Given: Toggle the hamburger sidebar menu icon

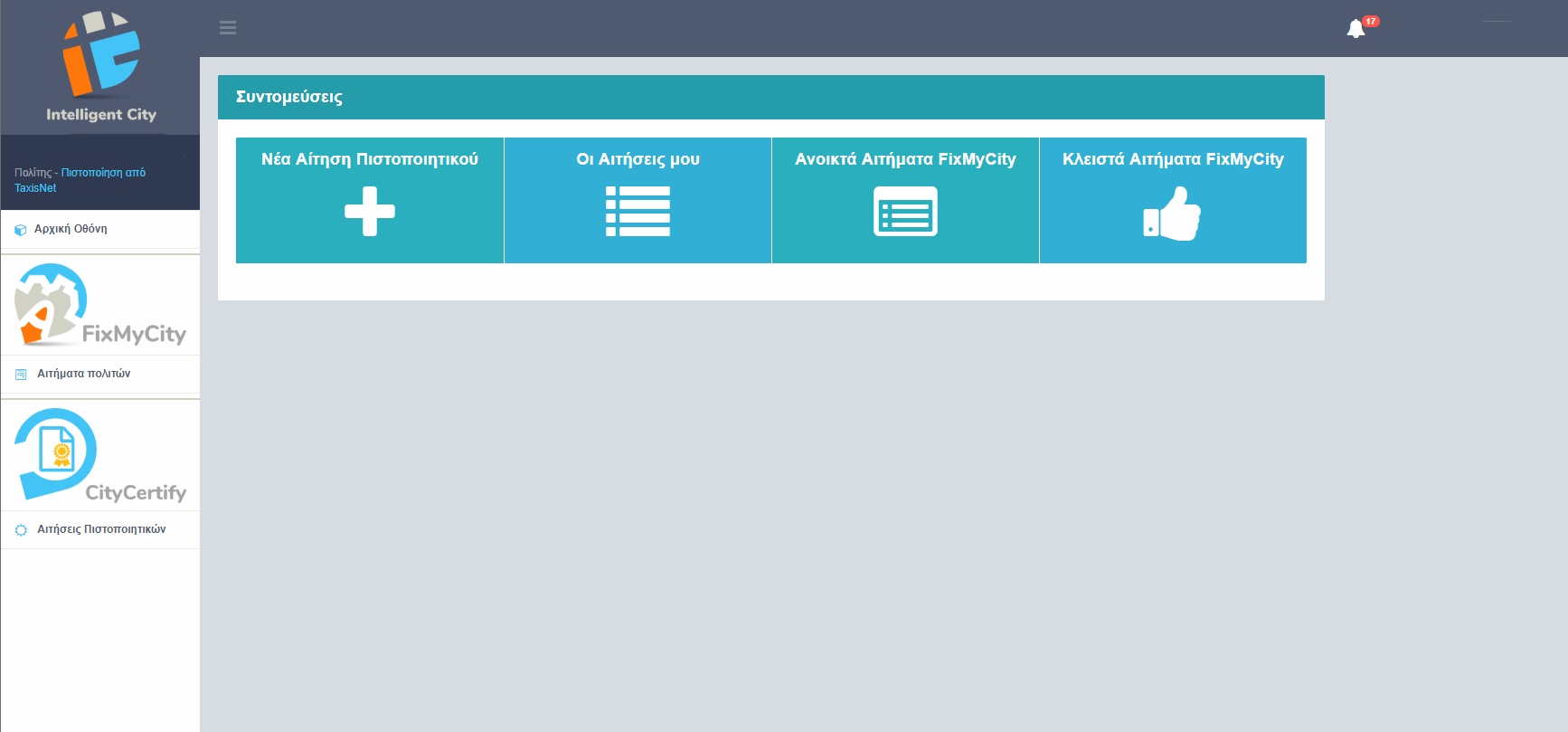Looking at the screenshot, I should pyautogui.click(x=228, y=28).
